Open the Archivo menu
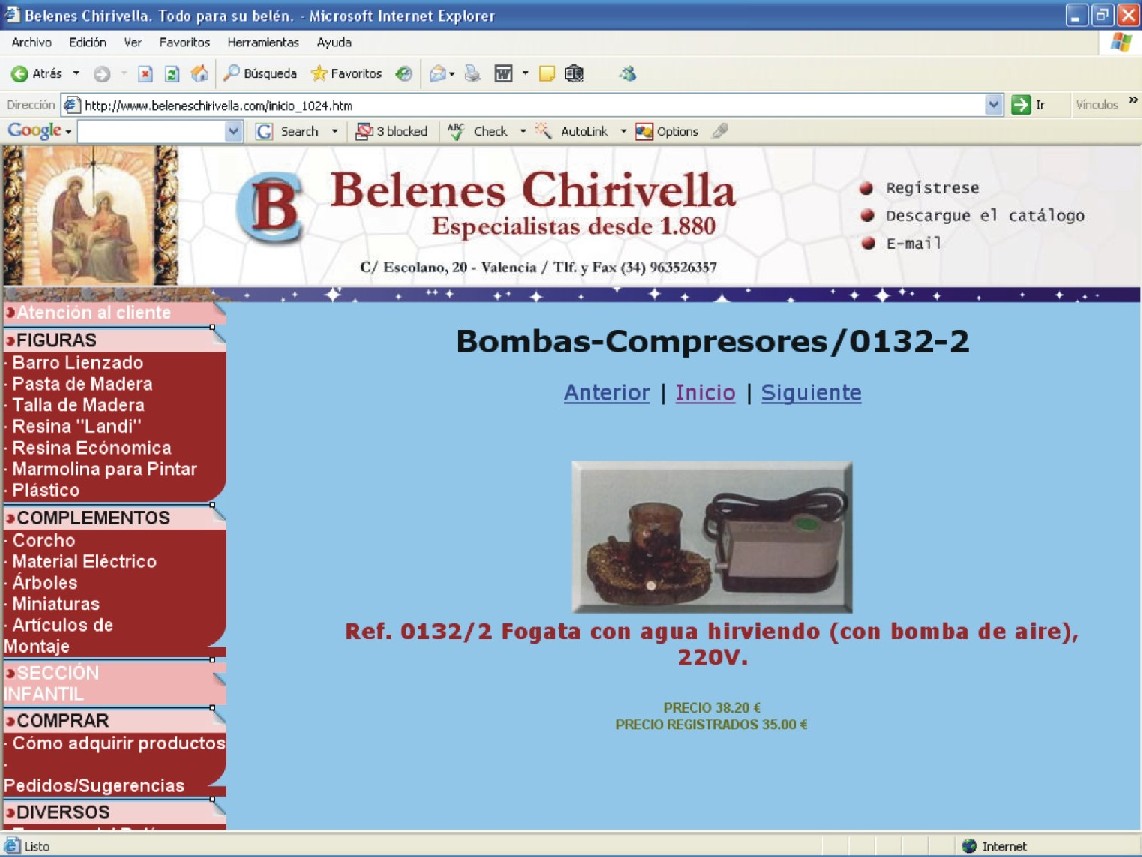1142x857 pixels. coord(31,43)
